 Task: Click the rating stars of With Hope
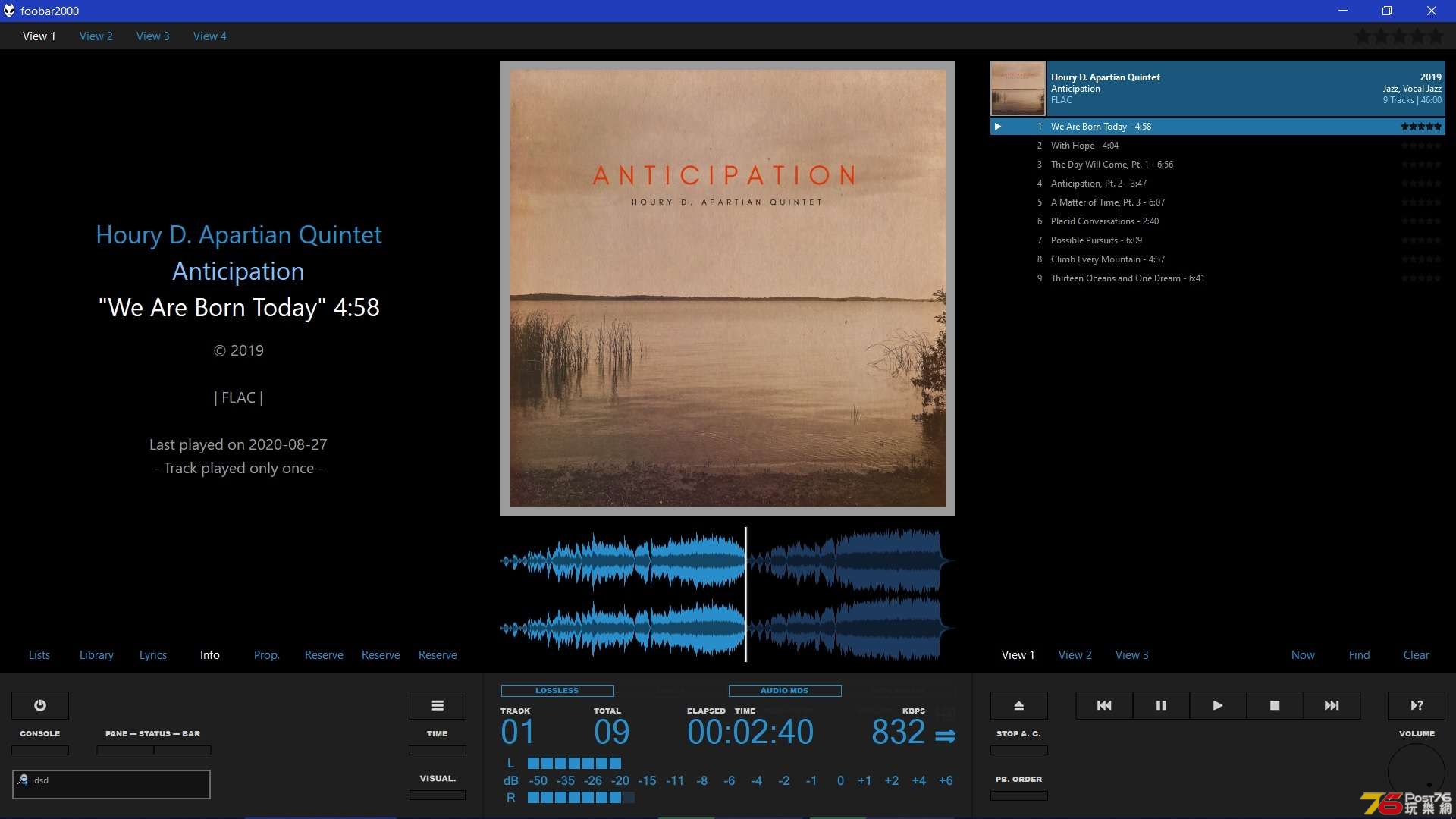point(1421,146)
